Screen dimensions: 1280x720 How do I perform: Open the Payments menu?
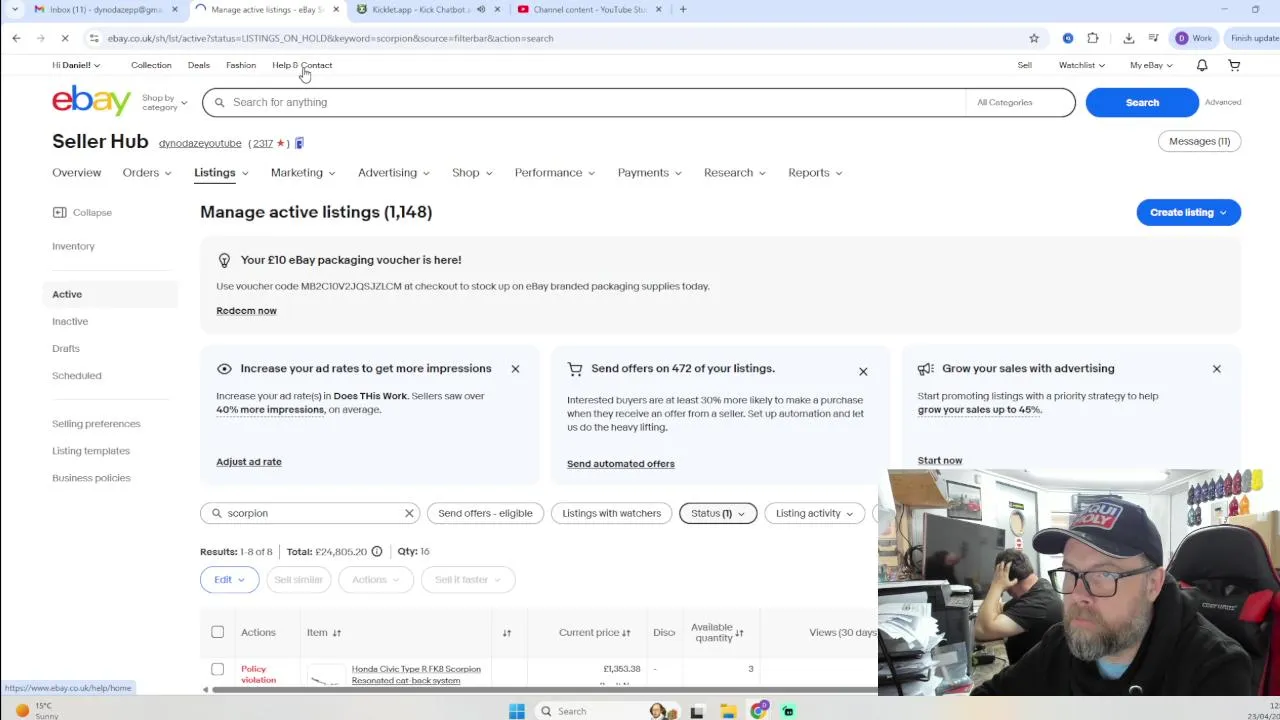coord(649,172)
